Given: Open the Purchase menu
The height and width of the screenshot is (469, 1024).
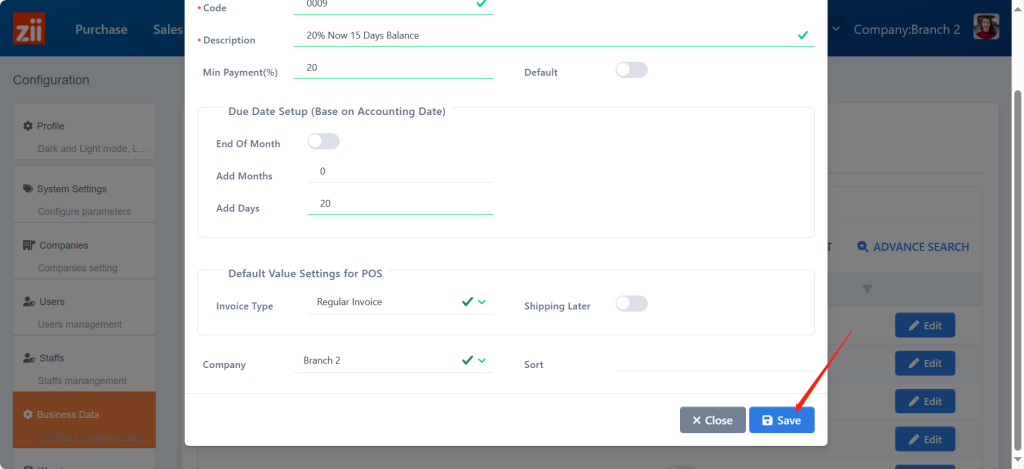Looking at the screenshot, I should [101, 30].
